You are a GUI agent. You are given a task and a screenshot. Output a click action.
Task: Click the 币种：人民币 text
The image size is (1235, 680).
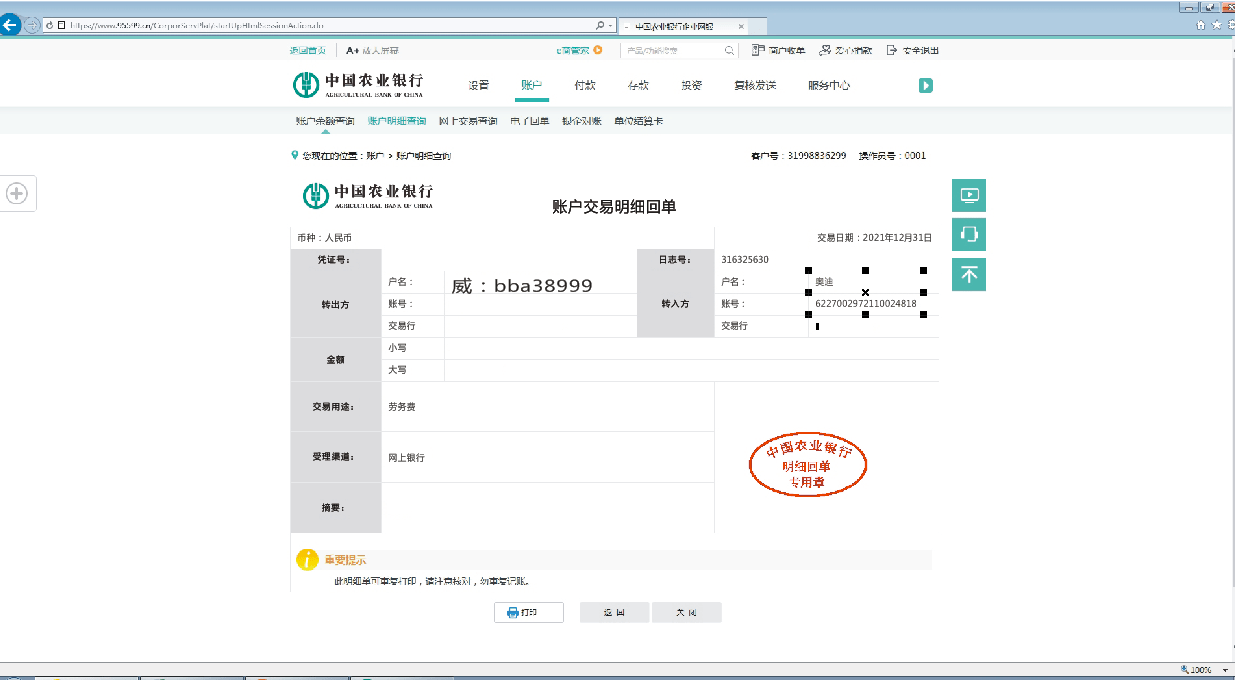[x=325, y=238]
